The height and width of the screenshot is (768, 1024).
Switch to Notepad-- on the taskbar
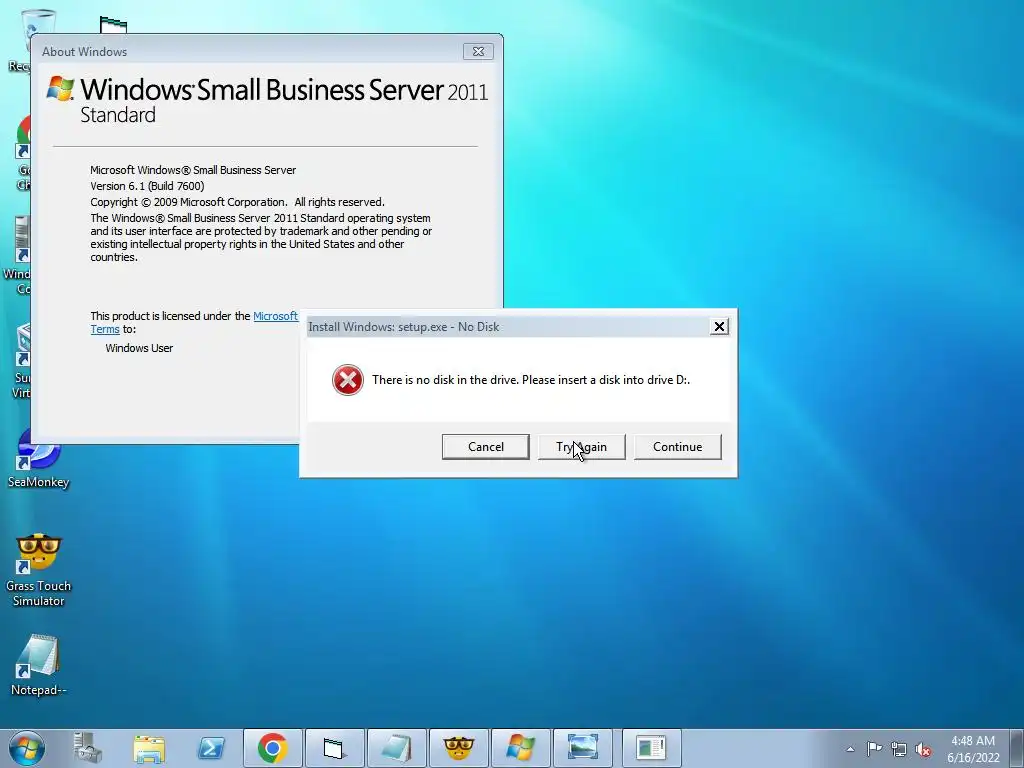pyautogui.click(x=396, y=748)
